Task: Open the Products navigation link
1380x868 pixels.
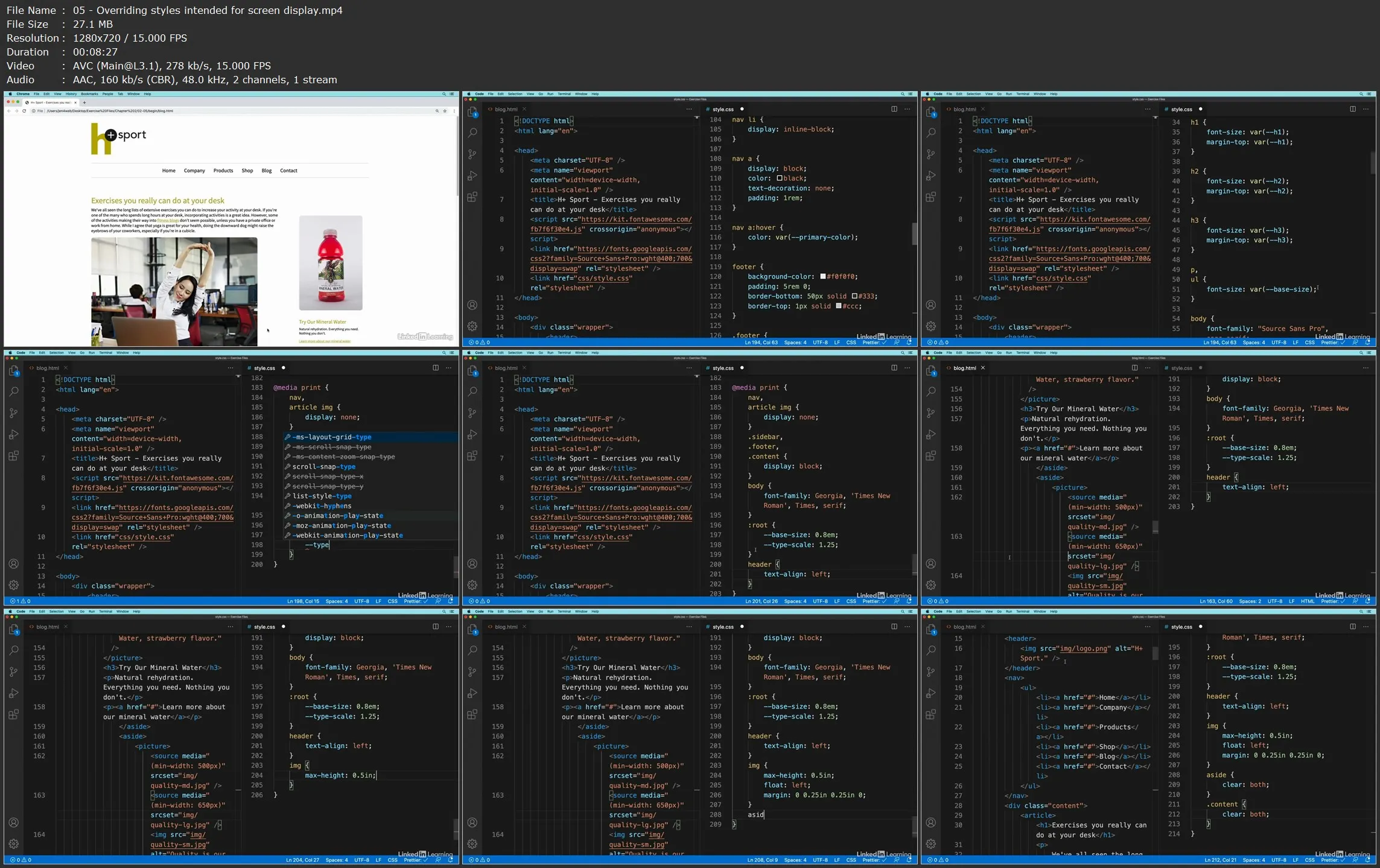Action: coord(223,171)
